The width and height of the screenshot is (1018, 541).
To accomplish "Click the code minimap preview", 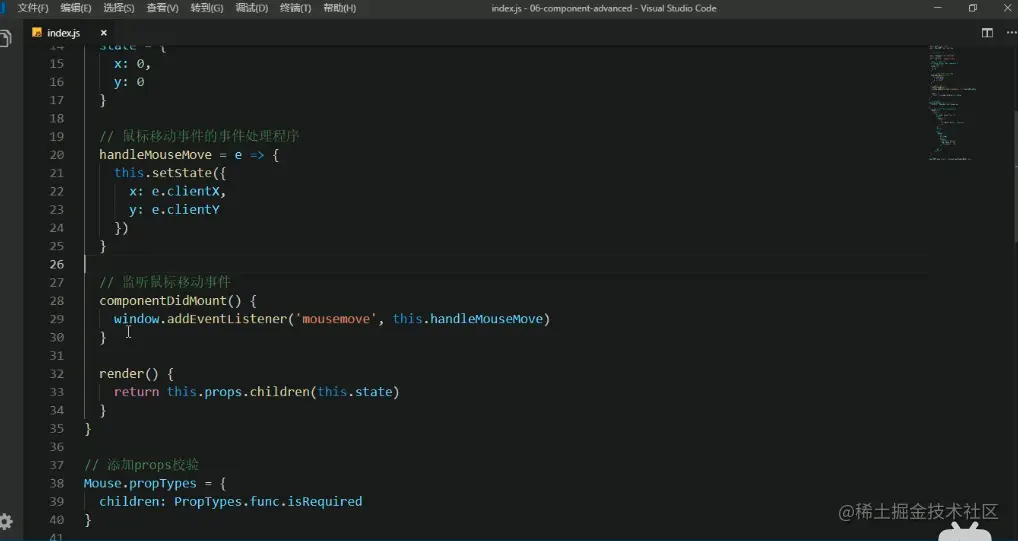I will pos(952,103).
